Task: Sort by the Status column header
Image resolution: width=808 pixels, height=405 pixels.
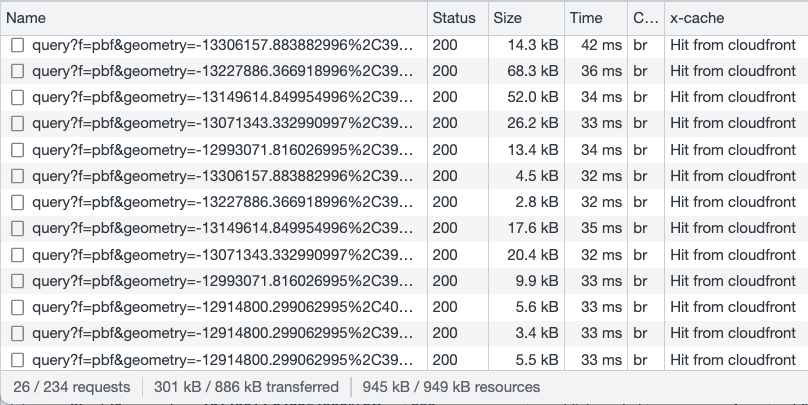Action: point(453,18)
